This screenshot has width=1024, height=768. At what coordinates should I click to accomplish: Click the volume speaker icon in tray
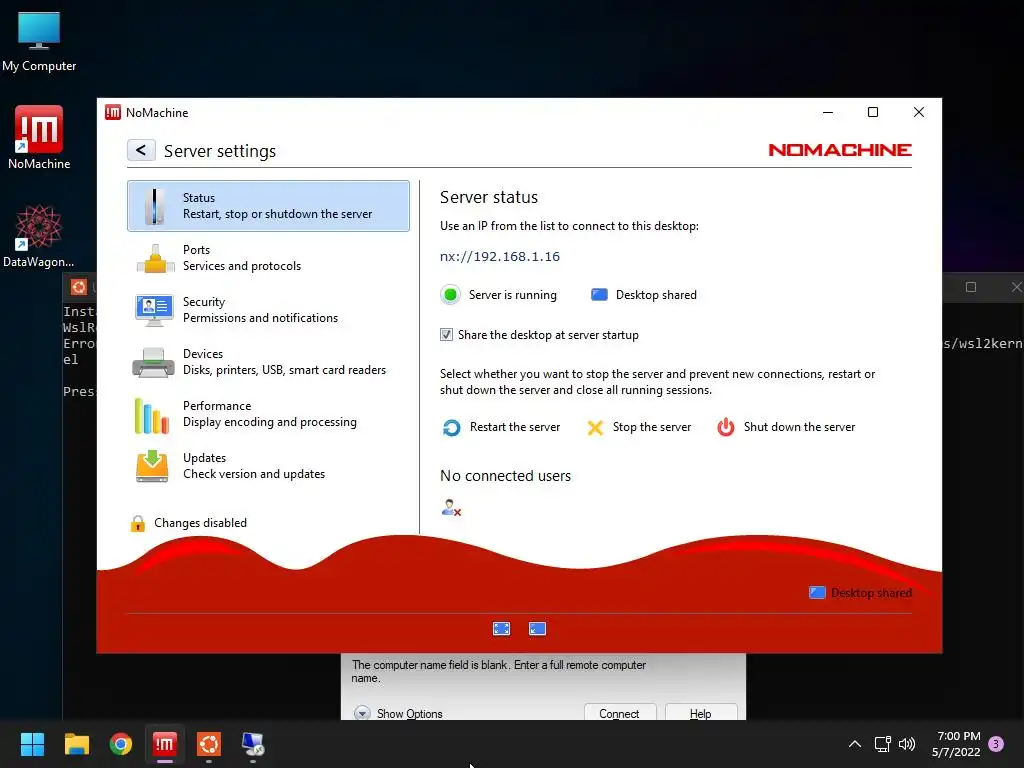[907, 744]
